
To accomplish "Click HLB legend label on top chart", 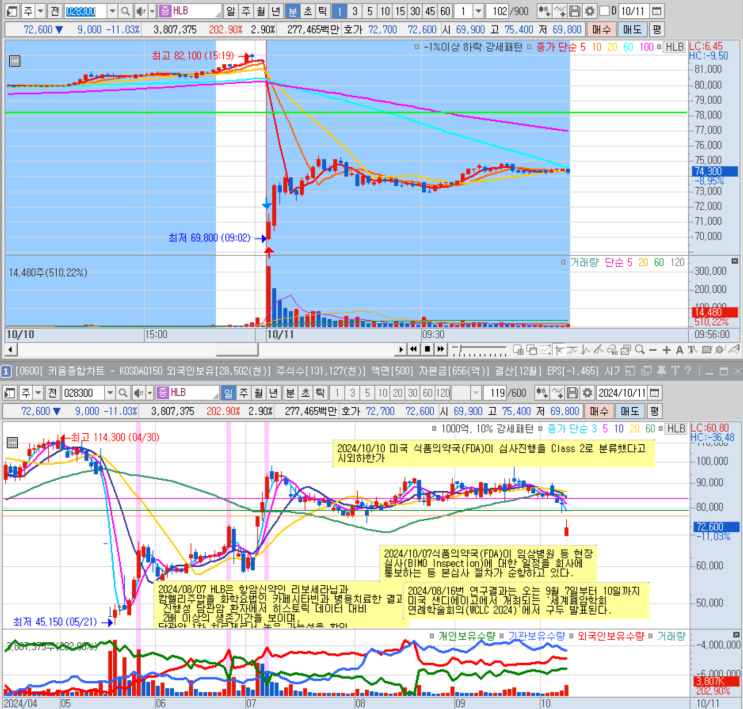I will pos(674,47).
